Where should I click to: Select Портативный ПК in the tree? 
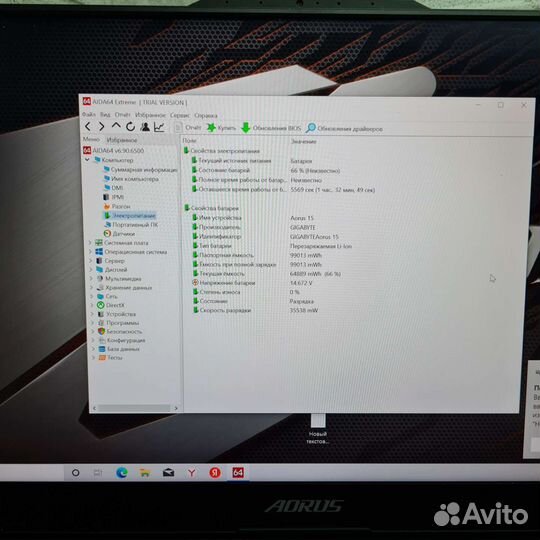pyautogui.click(x=131, y=225)
